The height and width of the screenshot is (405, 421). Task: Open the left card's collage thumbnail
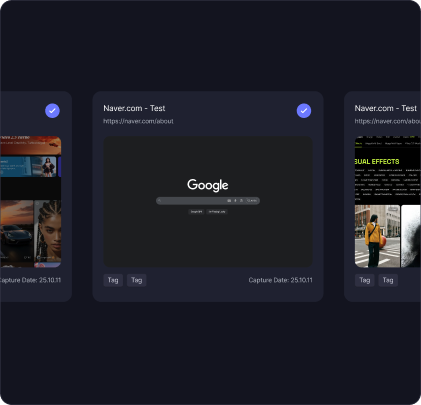[31, 202]
